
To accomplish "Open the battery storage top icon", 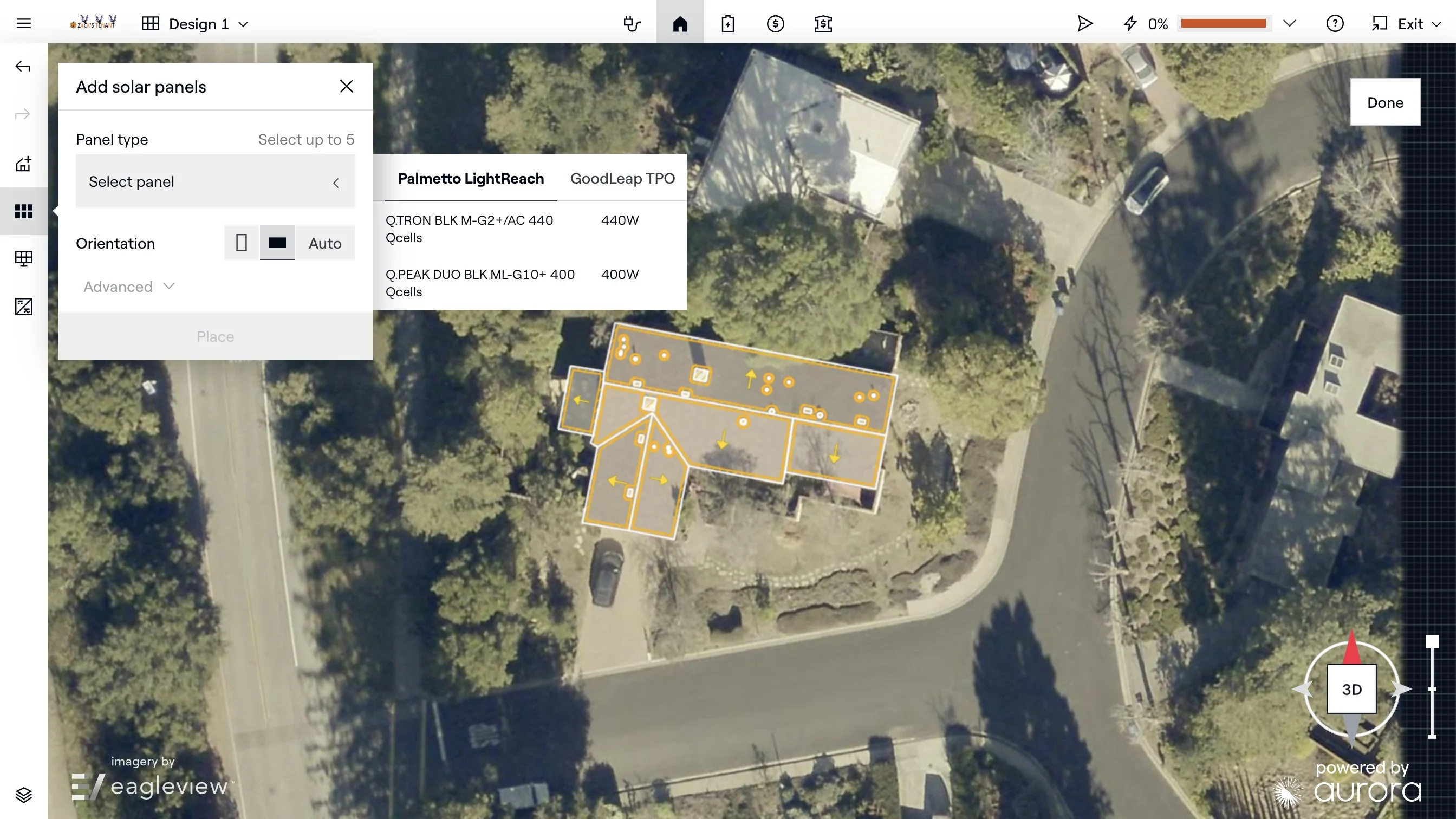I will point(728,24).
